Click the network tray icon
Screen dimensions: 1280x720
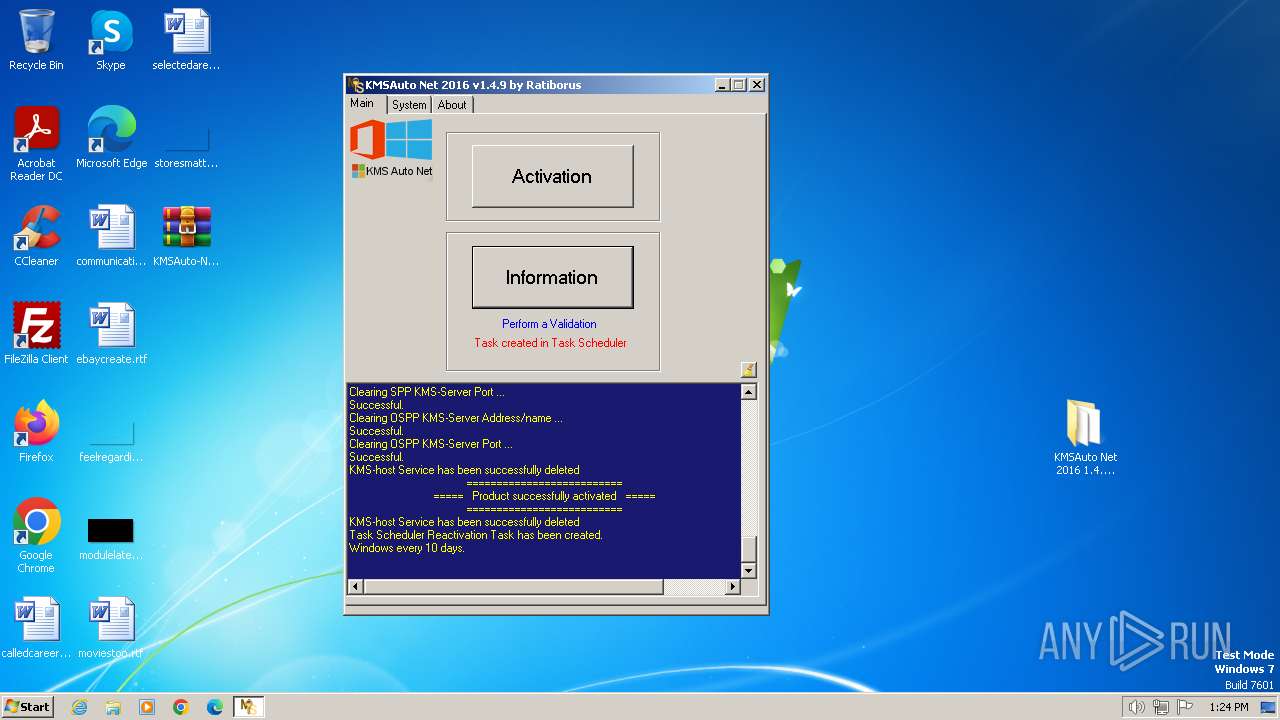pos(1161,707)
